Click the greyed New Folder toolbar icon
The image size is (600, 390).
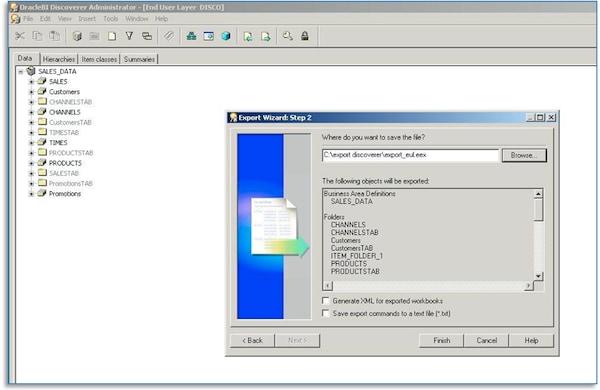click(94, 36)
